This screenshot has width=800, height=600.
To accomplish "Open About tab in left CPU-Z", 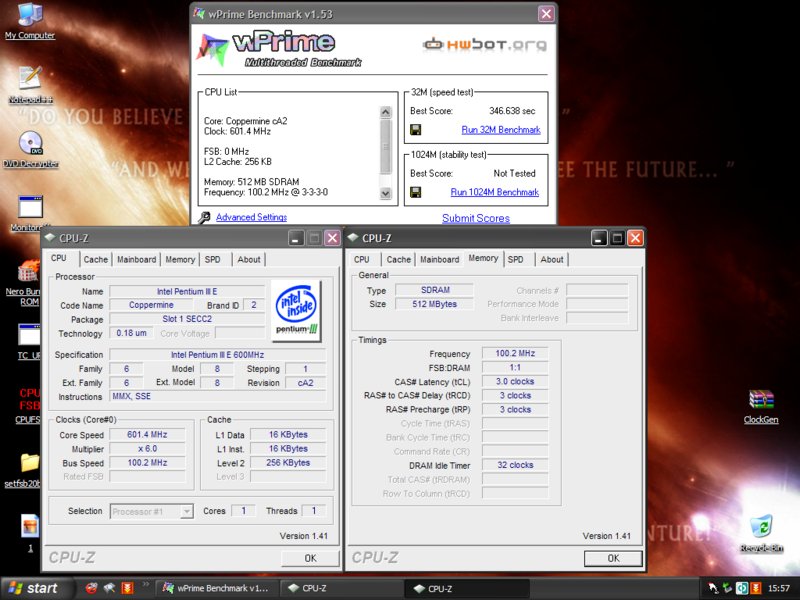I will click(x=249, y=259).
